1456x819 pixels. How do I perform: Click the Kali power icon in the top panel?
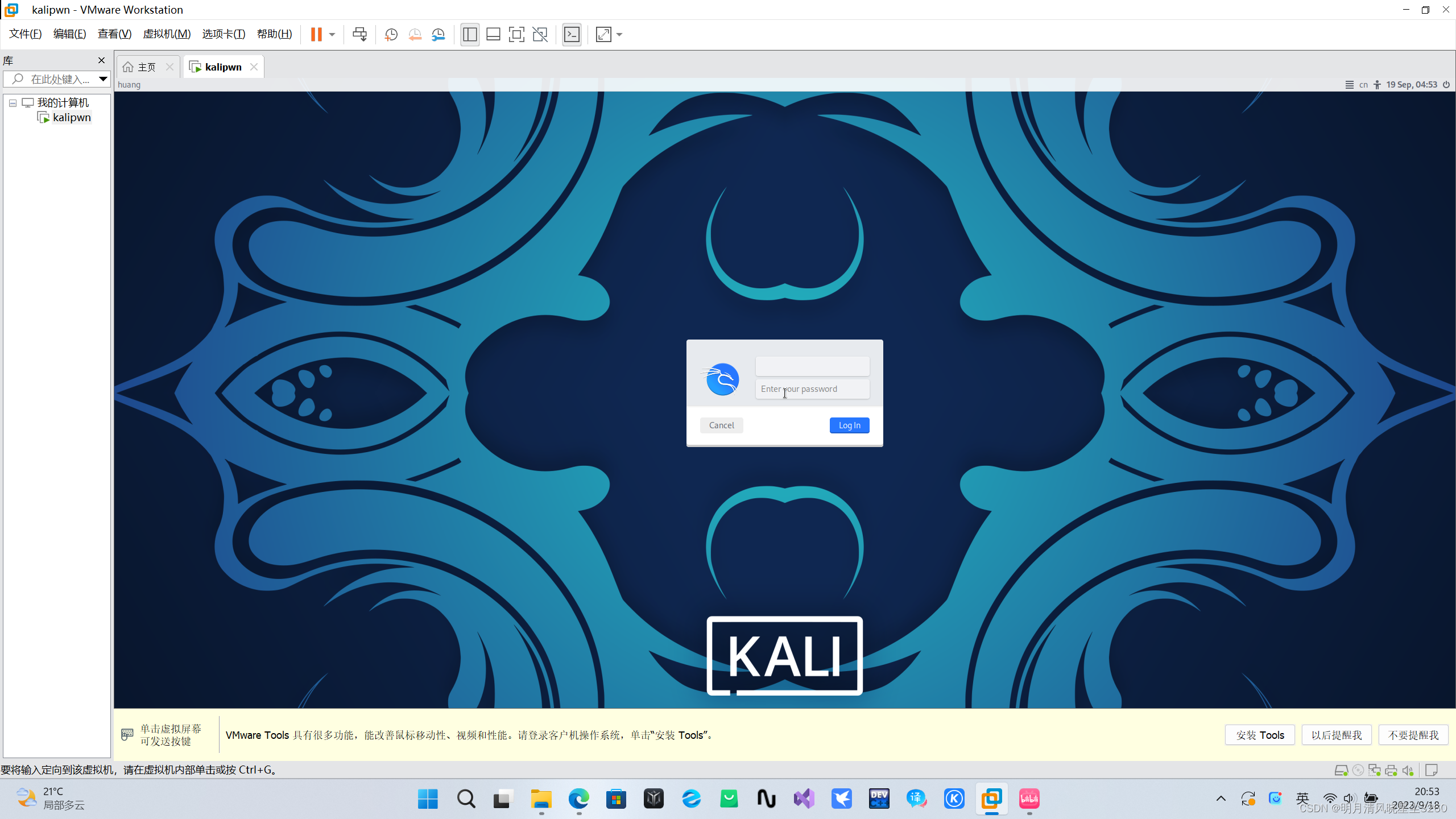(1446, 85)
